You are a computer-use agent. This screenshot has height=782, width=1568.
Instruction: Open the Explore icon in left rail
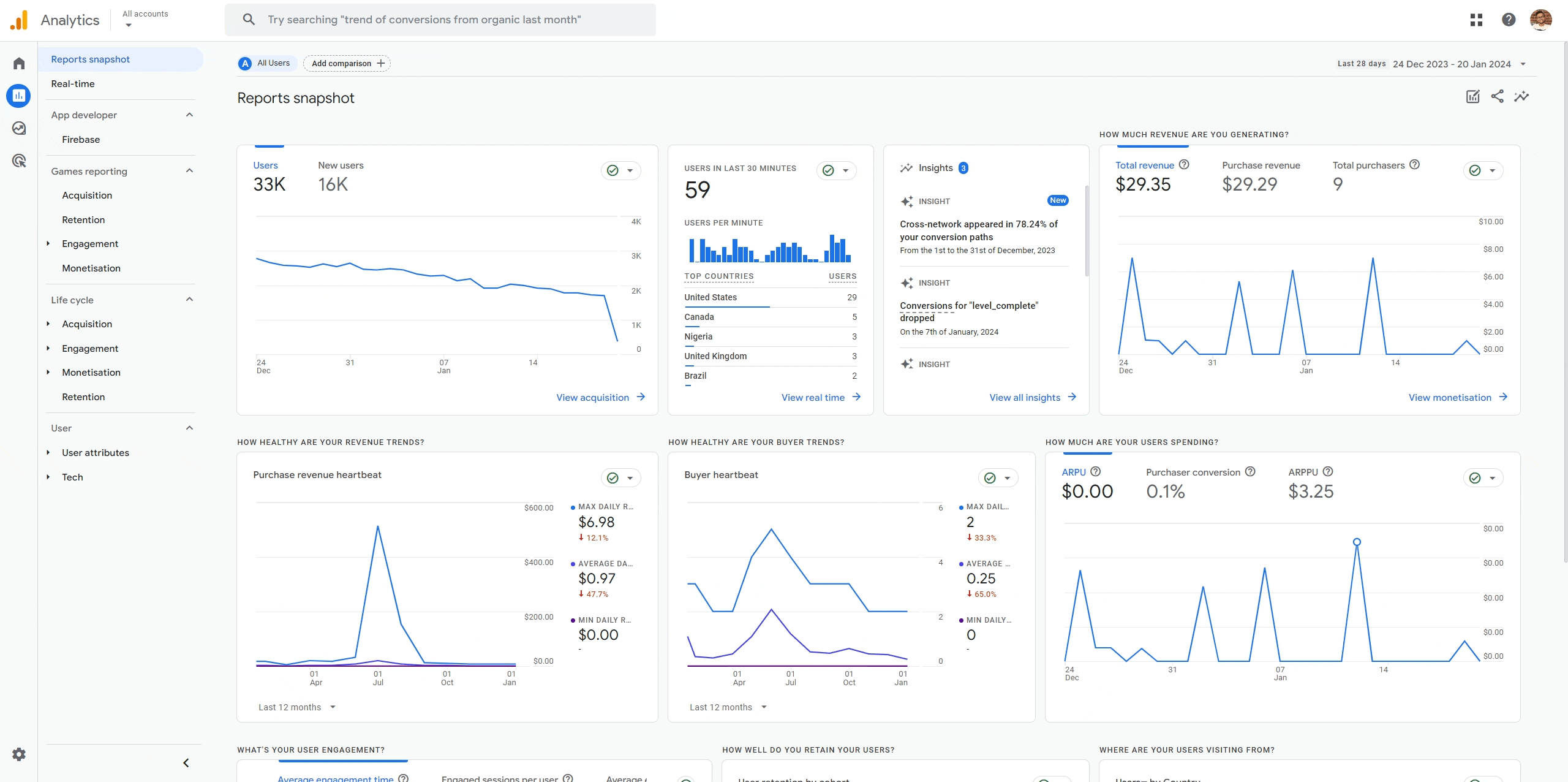pos(19,128)
